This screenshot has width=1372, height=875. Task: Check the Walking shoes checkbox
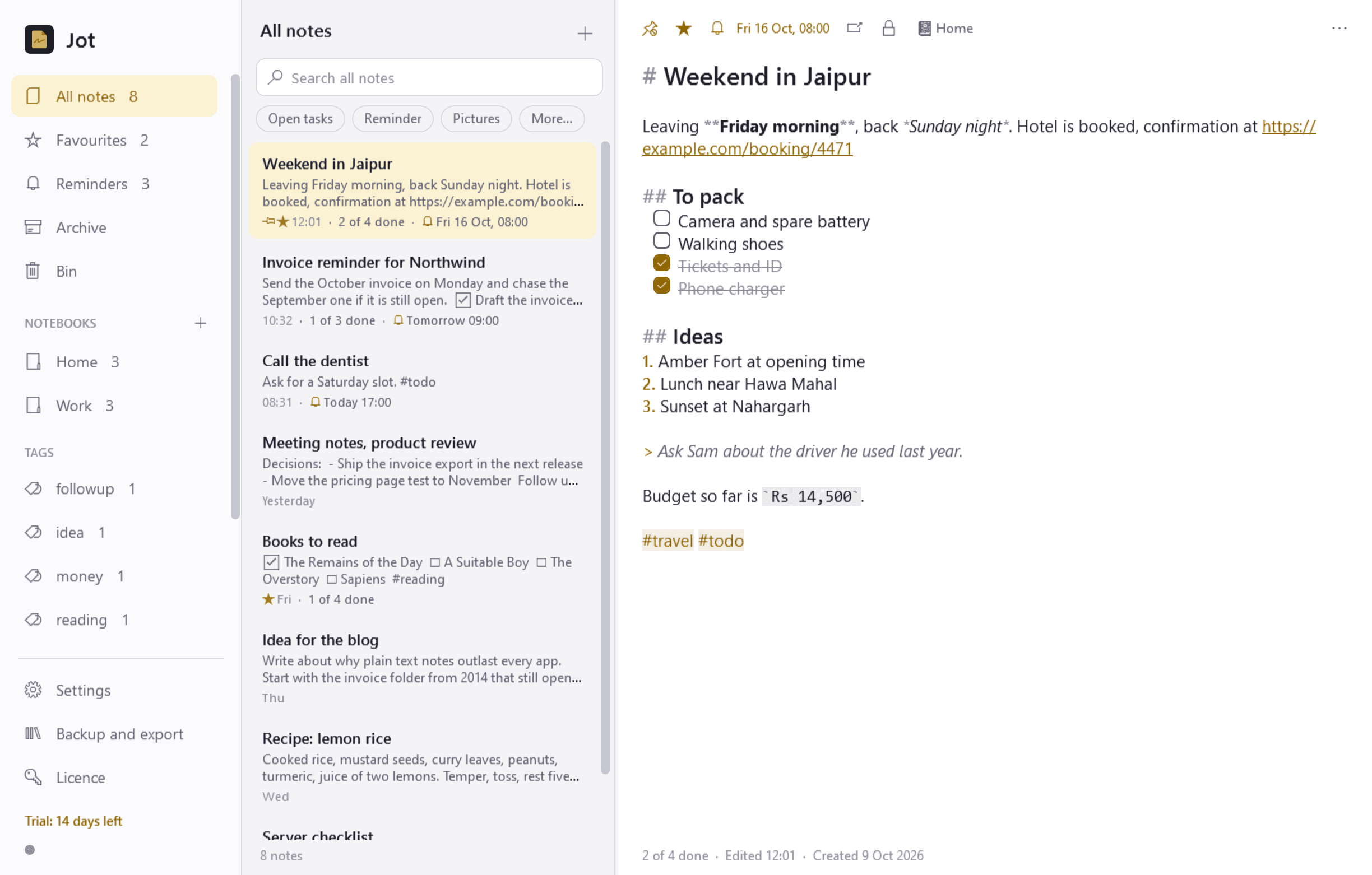click(x=661, y=241)
